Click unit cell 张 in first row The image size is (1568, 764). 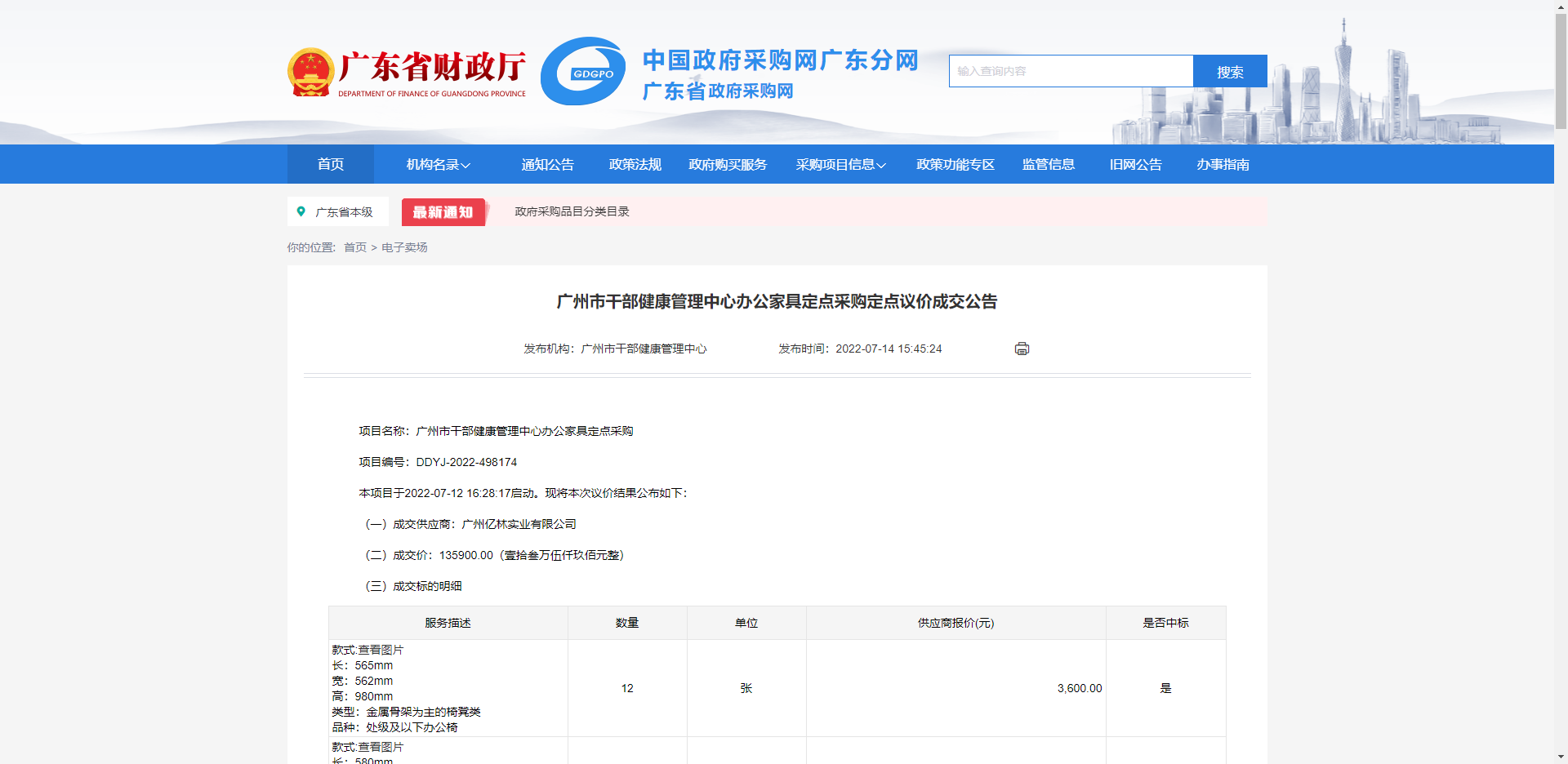[x=746, y=688]
